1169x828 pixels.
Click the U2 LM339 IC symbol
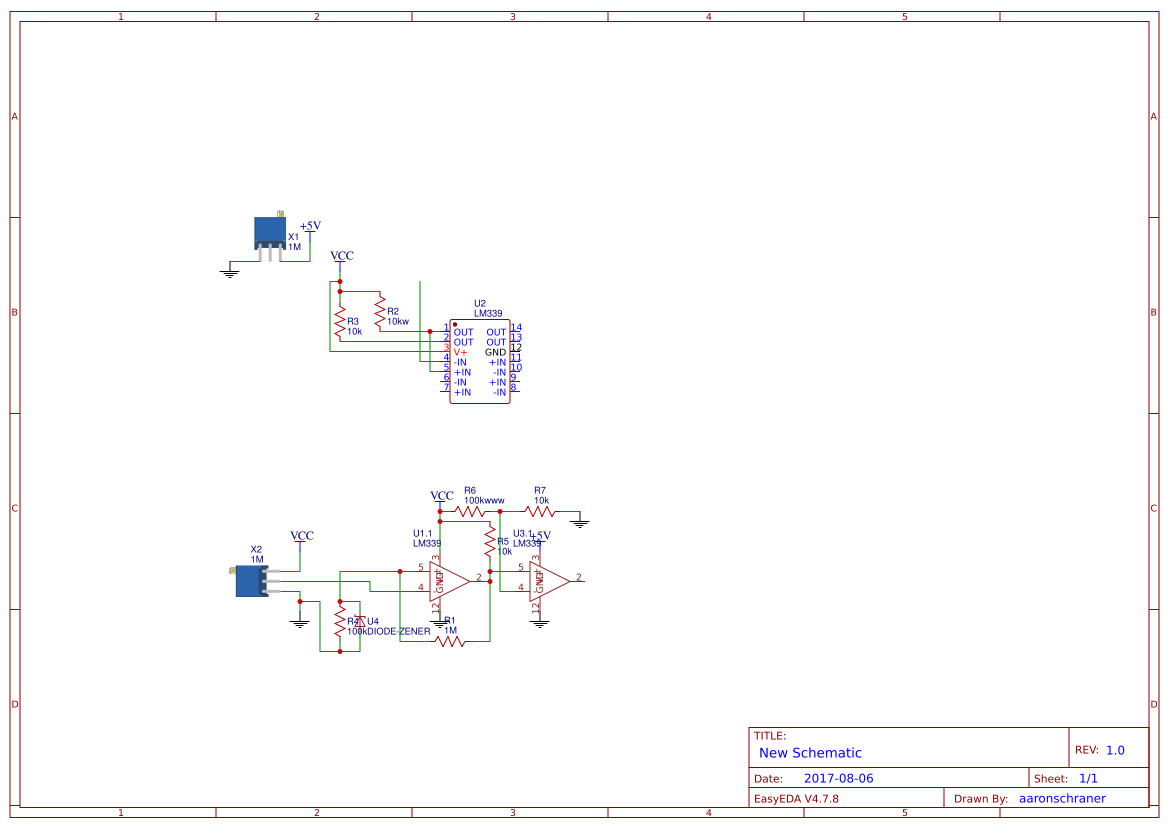tap(480, 360)
